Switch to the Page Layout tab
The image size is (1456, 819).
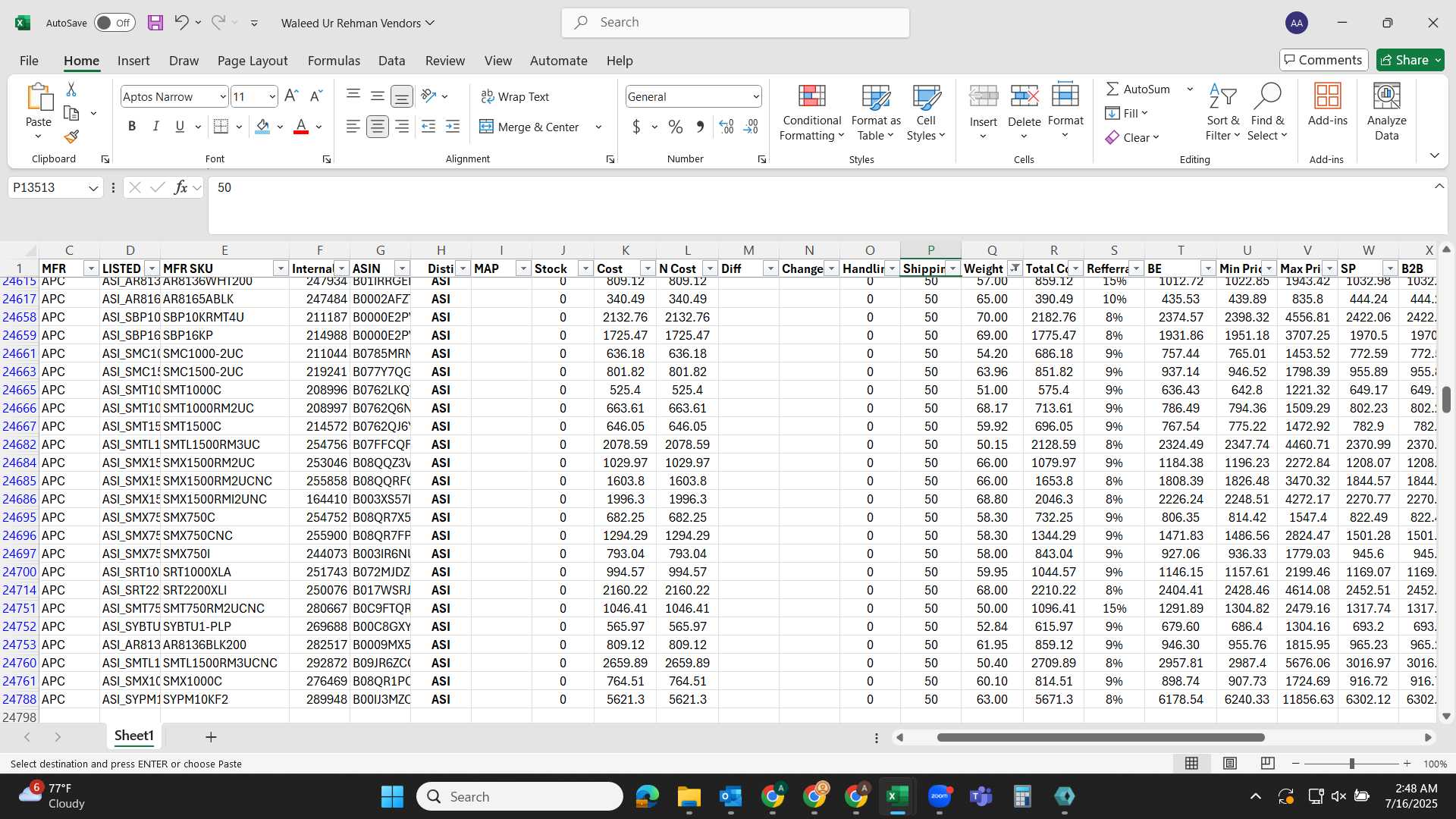(x=253, y=60)
